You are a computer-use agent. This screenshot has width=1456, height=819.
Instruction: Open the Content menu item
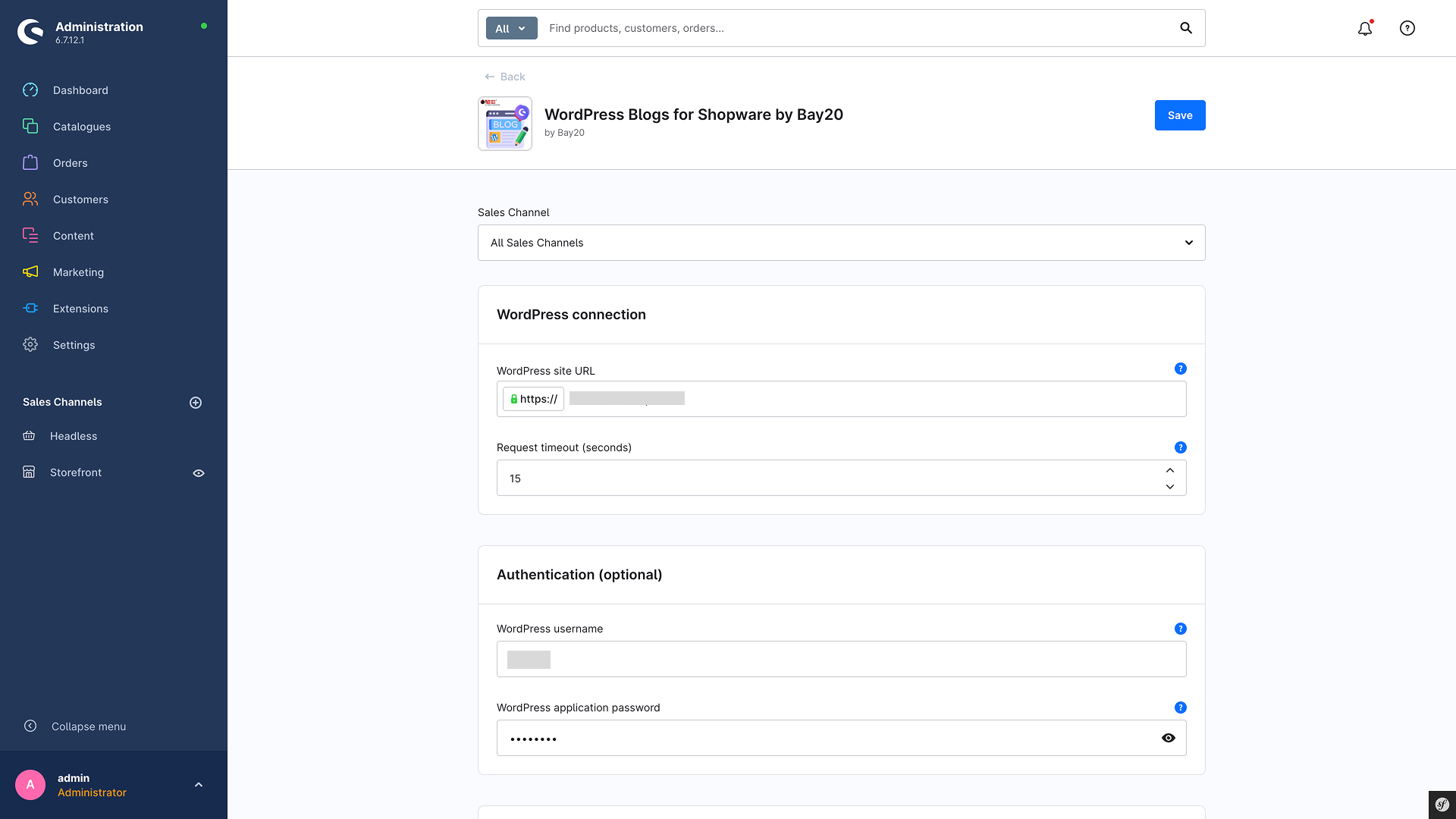pyautogui.click(x=74, y=236)
